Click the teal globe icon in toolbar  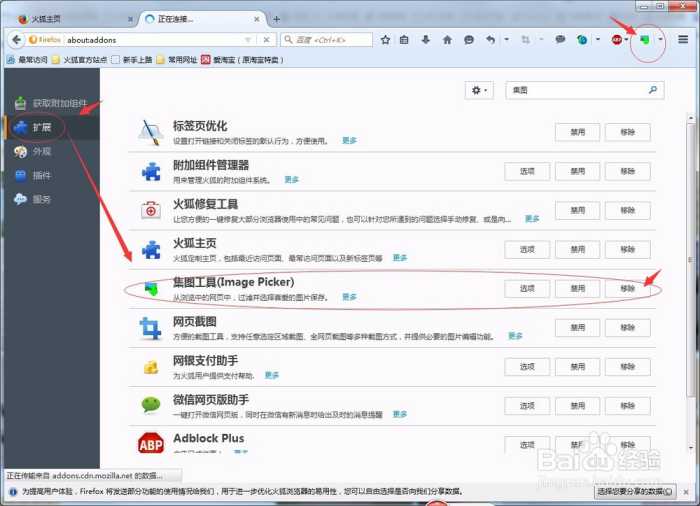coord(582,40)
